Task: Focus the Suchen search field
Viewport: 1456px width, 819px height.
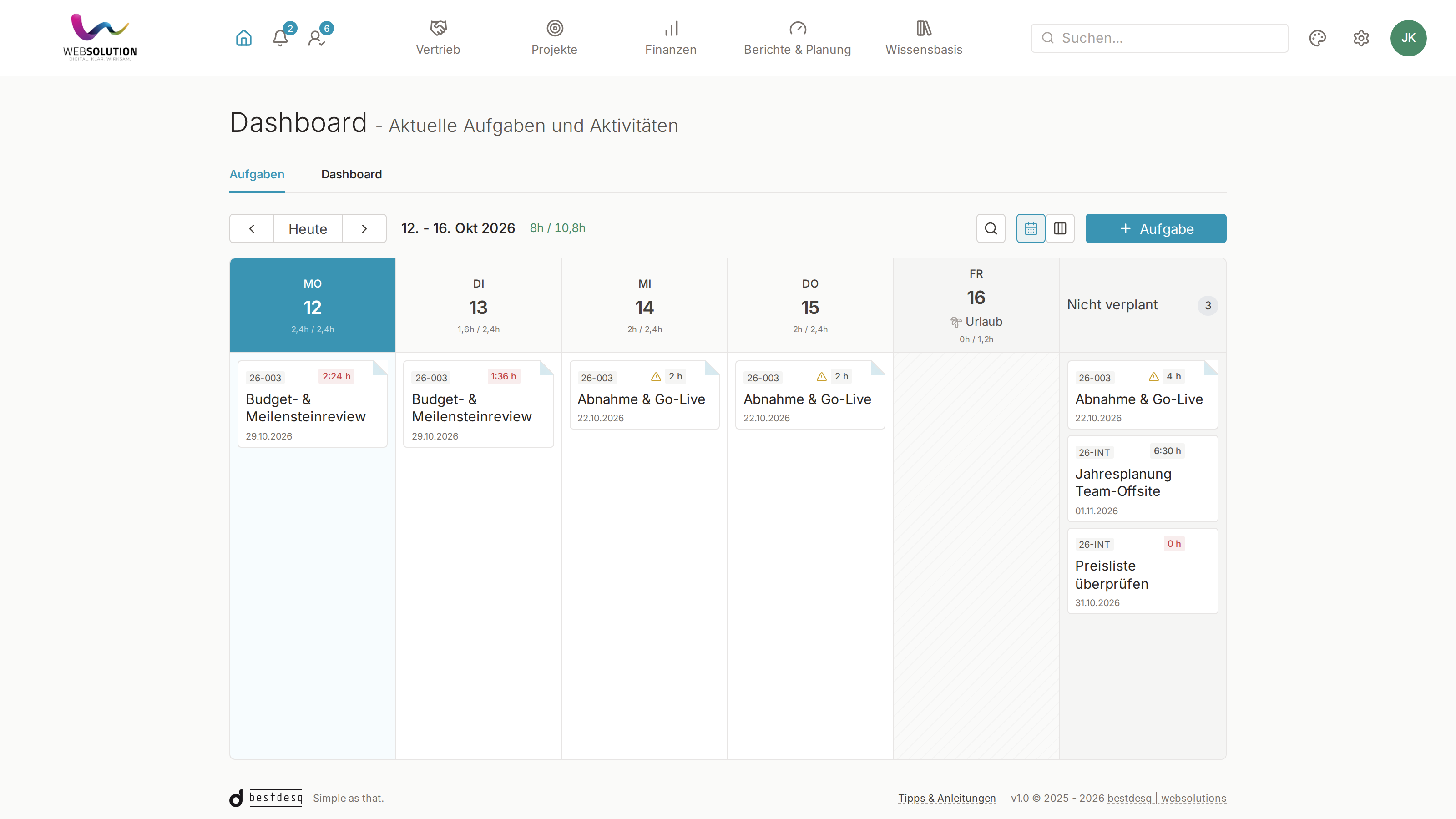Action: coord(1159,38)
